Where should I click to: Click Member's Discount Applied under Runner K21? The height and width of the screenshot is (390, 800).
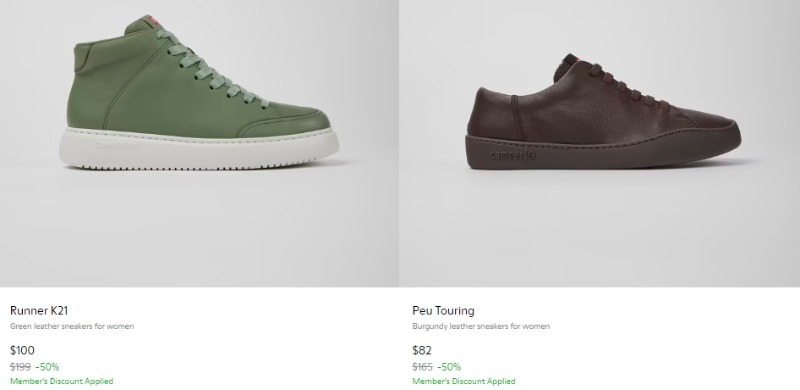(62, 381)
